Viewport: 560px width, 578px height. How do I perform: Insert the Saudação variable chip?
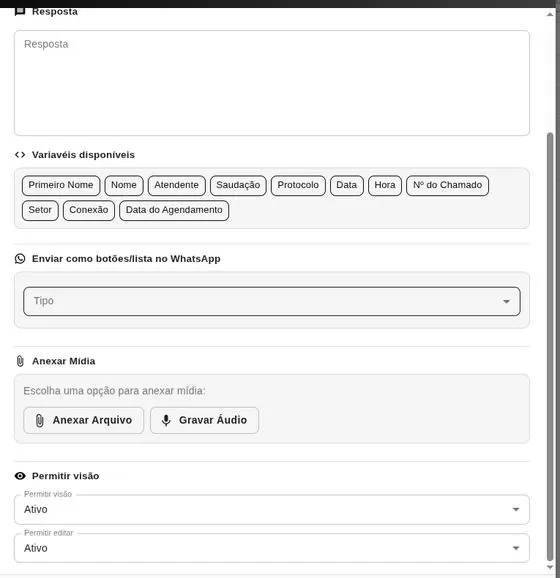click(238, 185)
